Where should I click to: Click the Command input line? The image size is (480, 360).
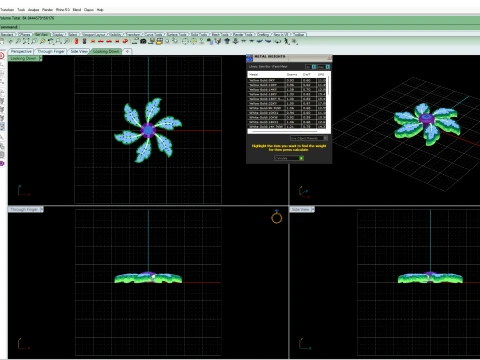pos(240,27)
